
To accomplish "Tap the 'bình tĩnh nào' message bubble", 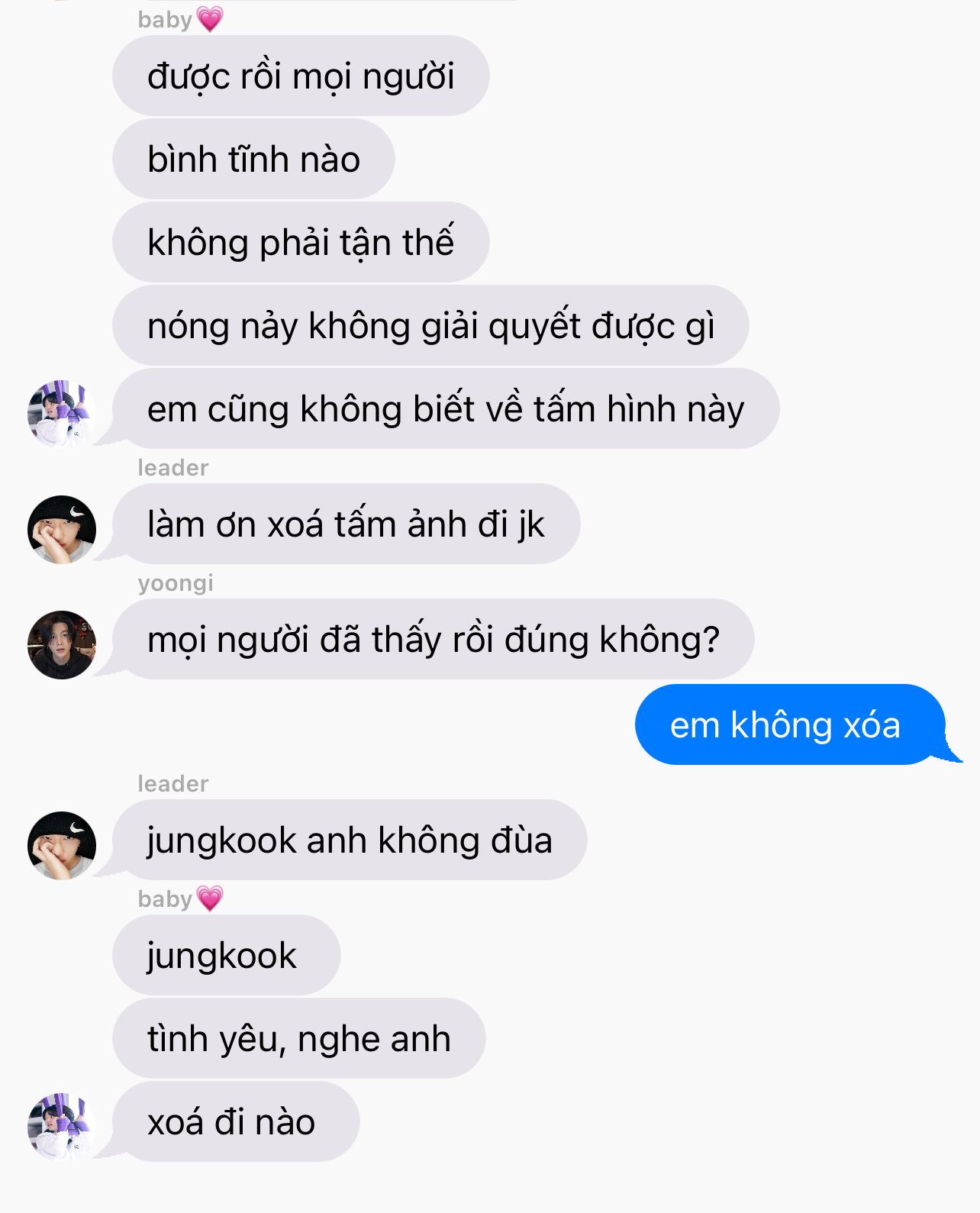I will pyautogui.click(x=253, y=159).
